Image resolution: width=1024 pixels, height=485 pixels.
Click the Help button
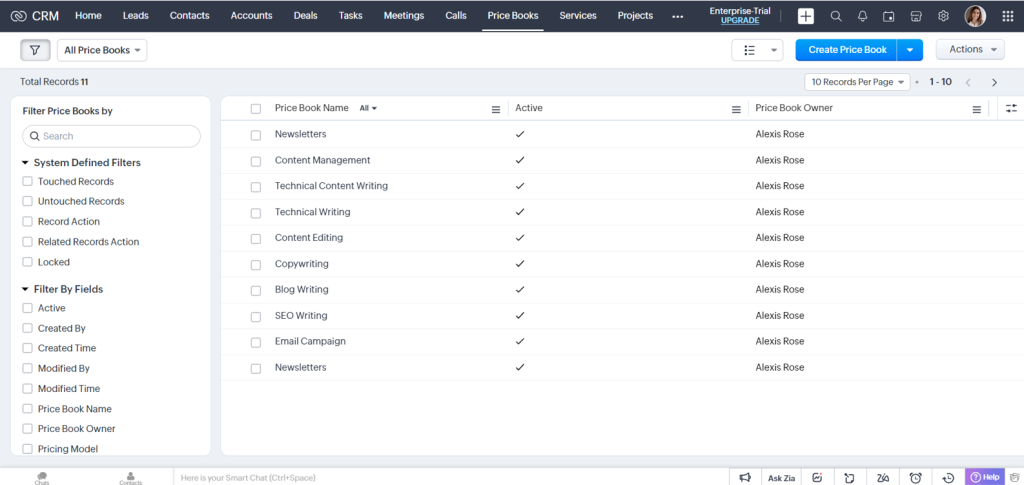pos(985,477)
